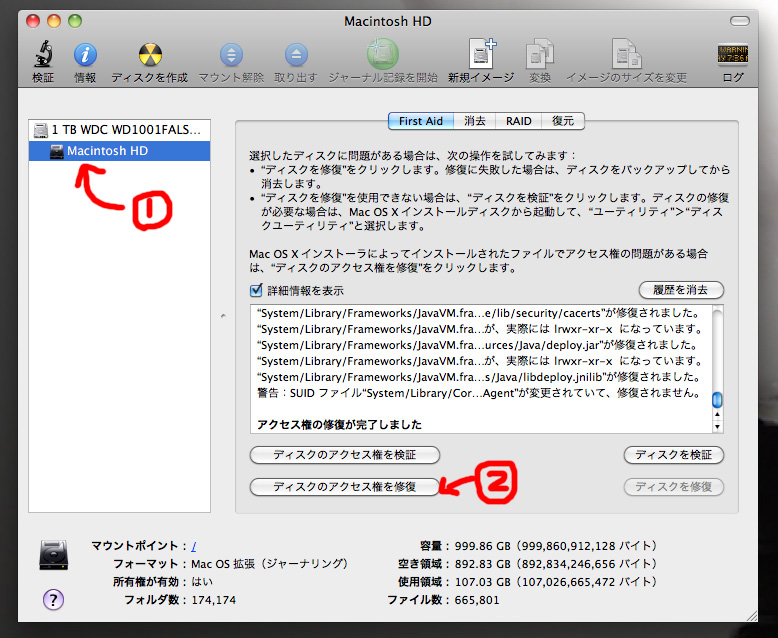
Task: Click the 665,801 file count value
Action: [x=476, y=600]
